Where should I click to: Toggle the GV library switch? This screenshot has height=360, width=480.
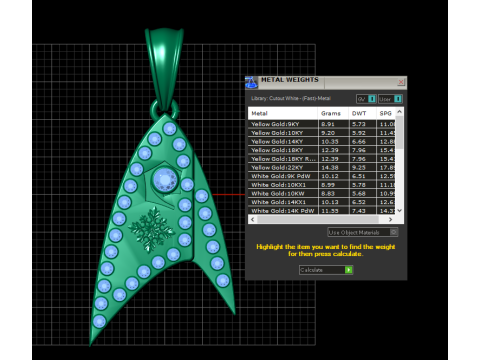coord(366,99)
